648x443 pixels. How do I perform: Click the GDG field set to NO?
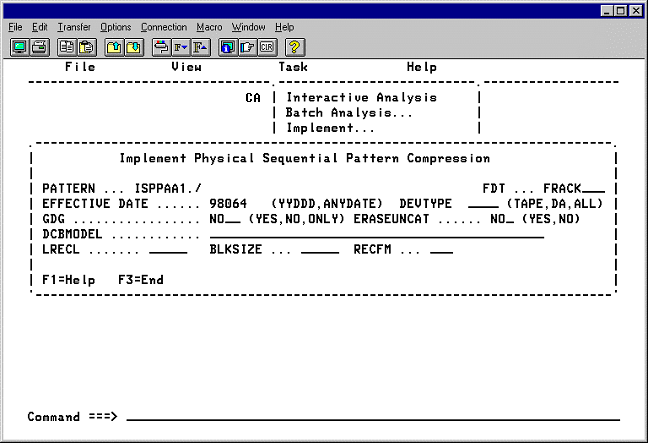pyautogui.click(x=225, y=219)
